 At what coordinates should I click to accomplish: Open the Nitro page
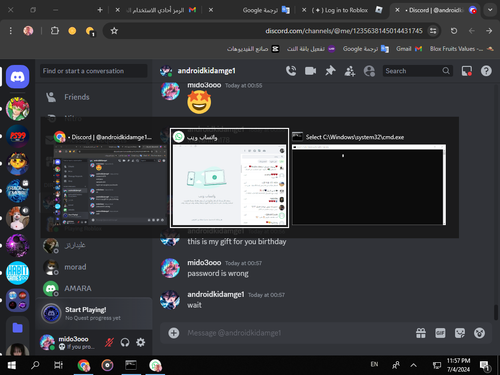click(93, 118)
